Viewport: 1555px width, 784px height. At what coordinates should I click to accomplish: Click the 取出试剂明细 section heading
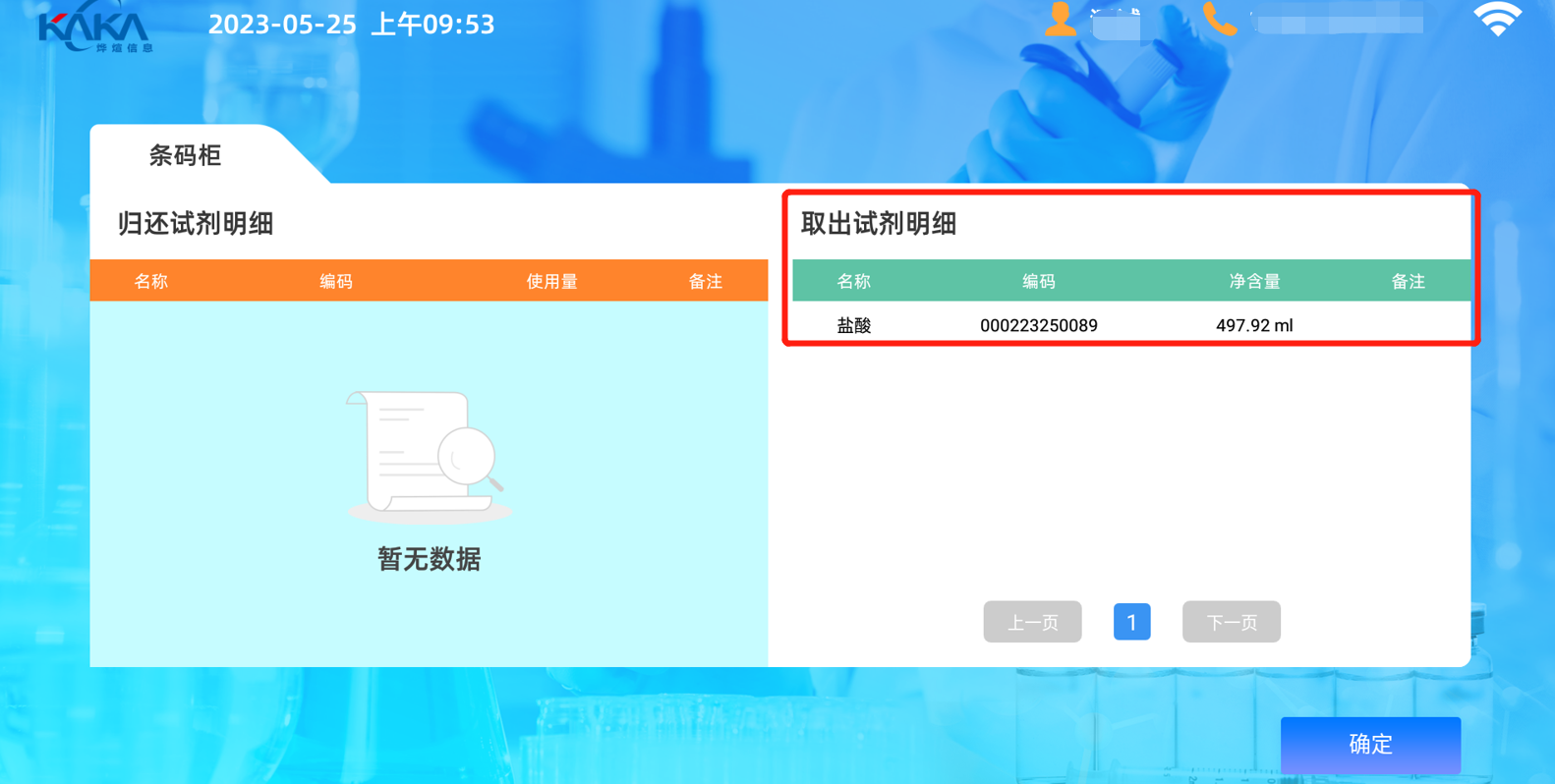(879, 224)
